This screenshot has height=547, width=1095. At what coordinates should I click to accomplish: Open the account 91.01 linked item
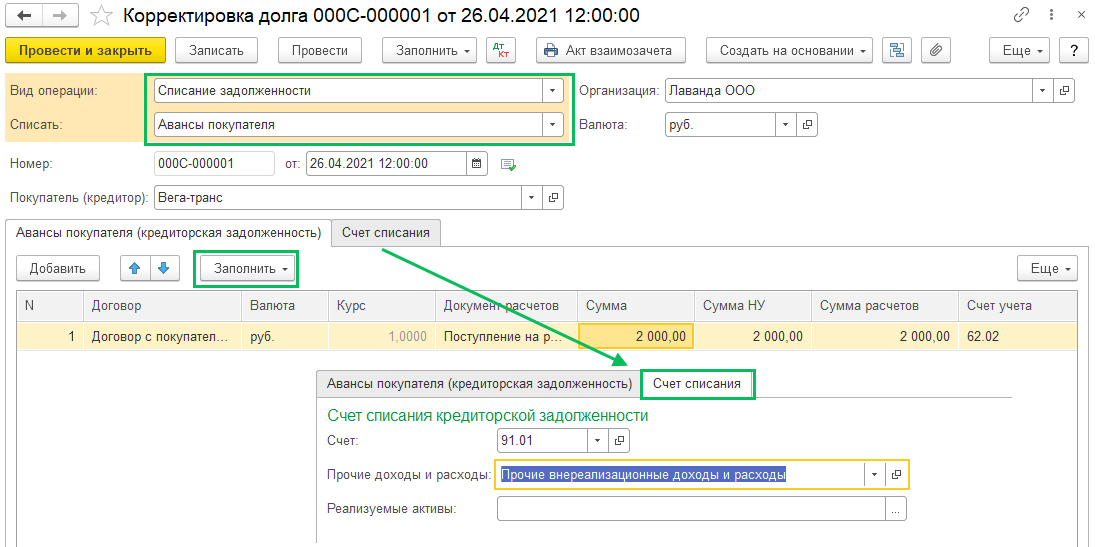click(x=619, y=441)
